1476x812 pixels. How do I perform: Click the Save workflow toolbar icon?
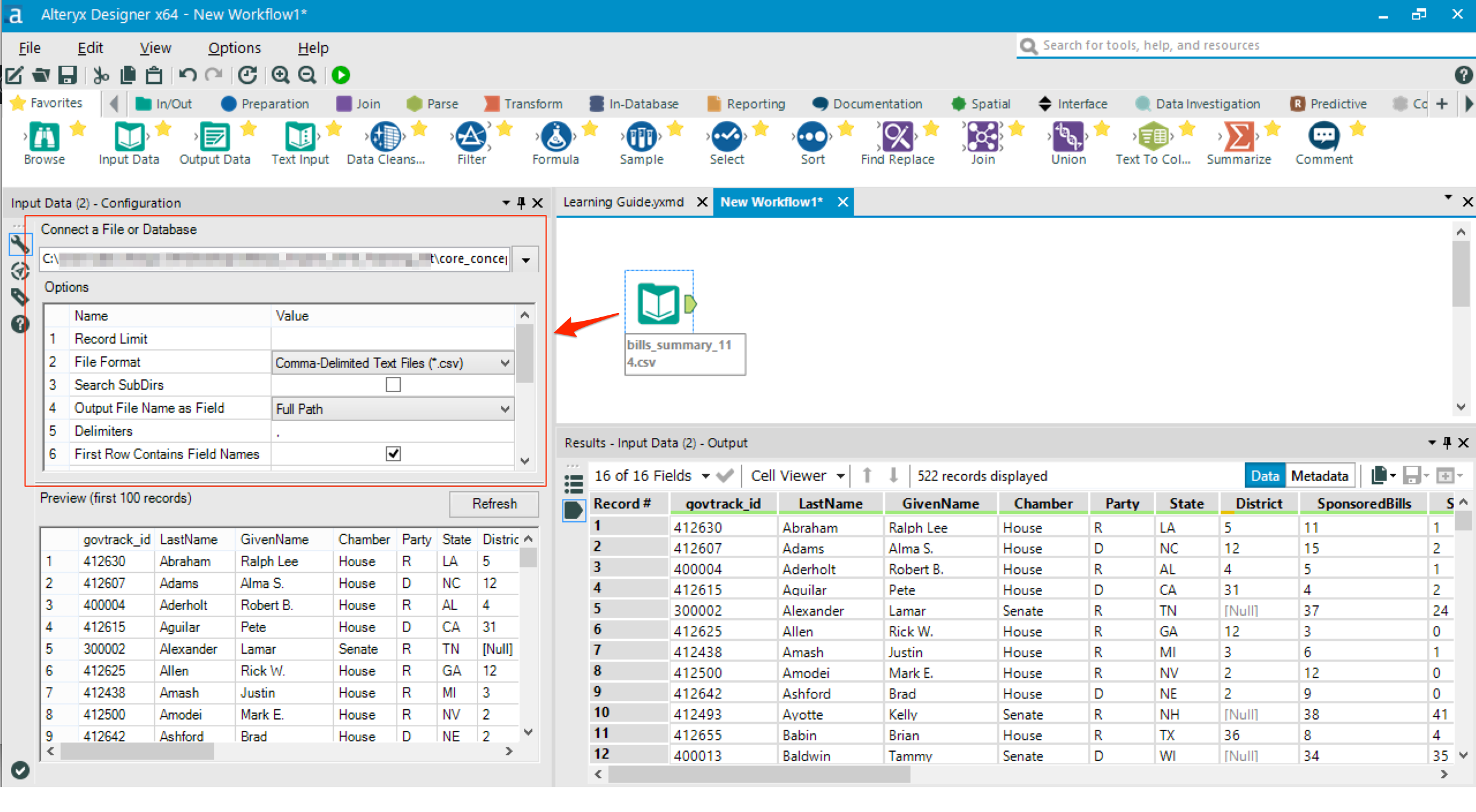pyautogui.click(x=67, y=75)
